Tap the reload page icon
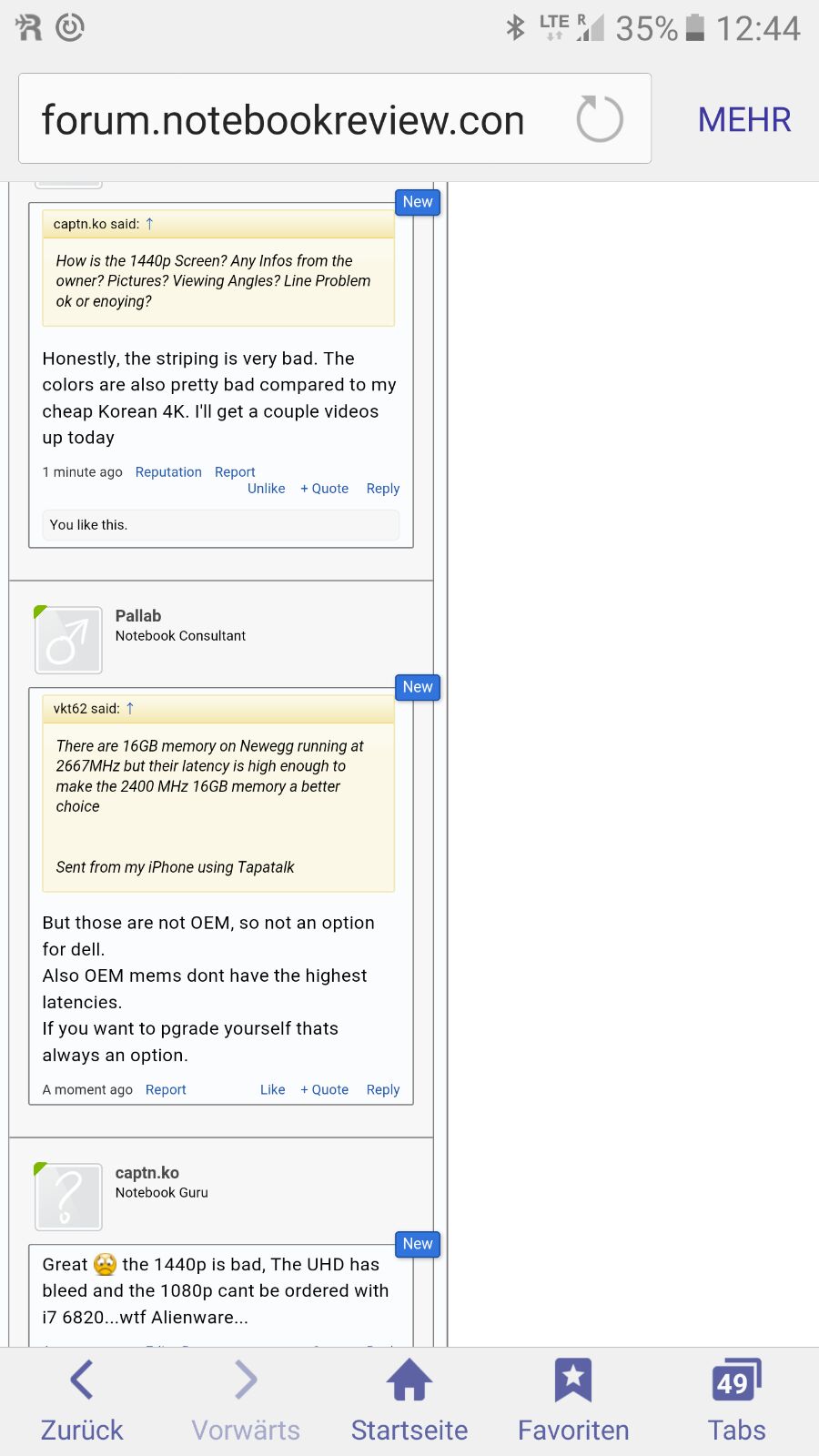The width and height of the screenshot is (819, 1456). (x=600, y=118)
